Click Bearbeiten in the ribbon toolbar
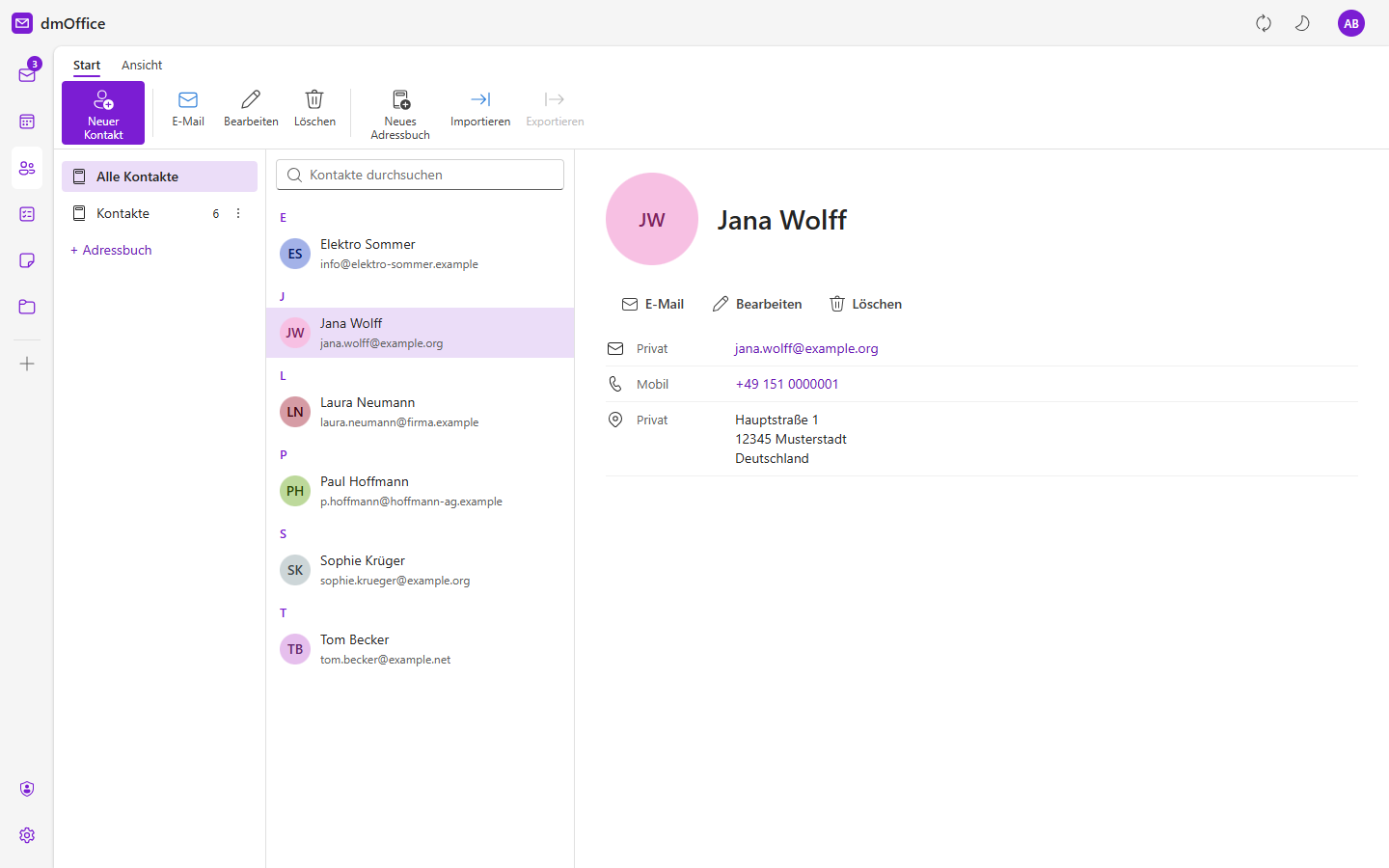Viewport: 1389px width, 868px height. [251, 109]
